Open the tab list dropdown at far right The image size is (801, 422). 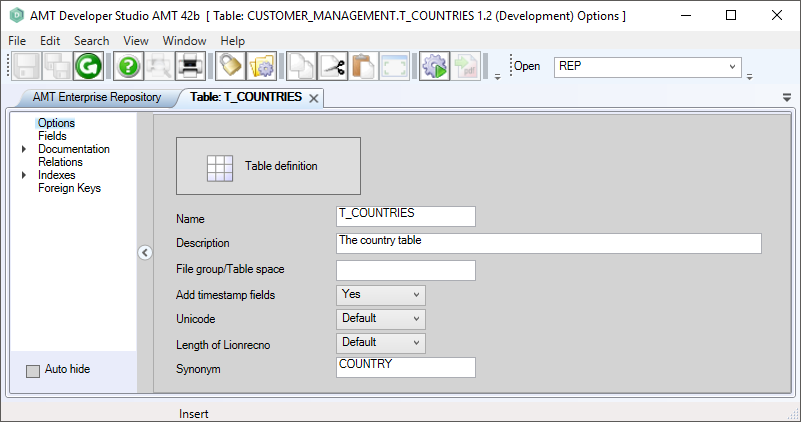[x=787, y=97]
